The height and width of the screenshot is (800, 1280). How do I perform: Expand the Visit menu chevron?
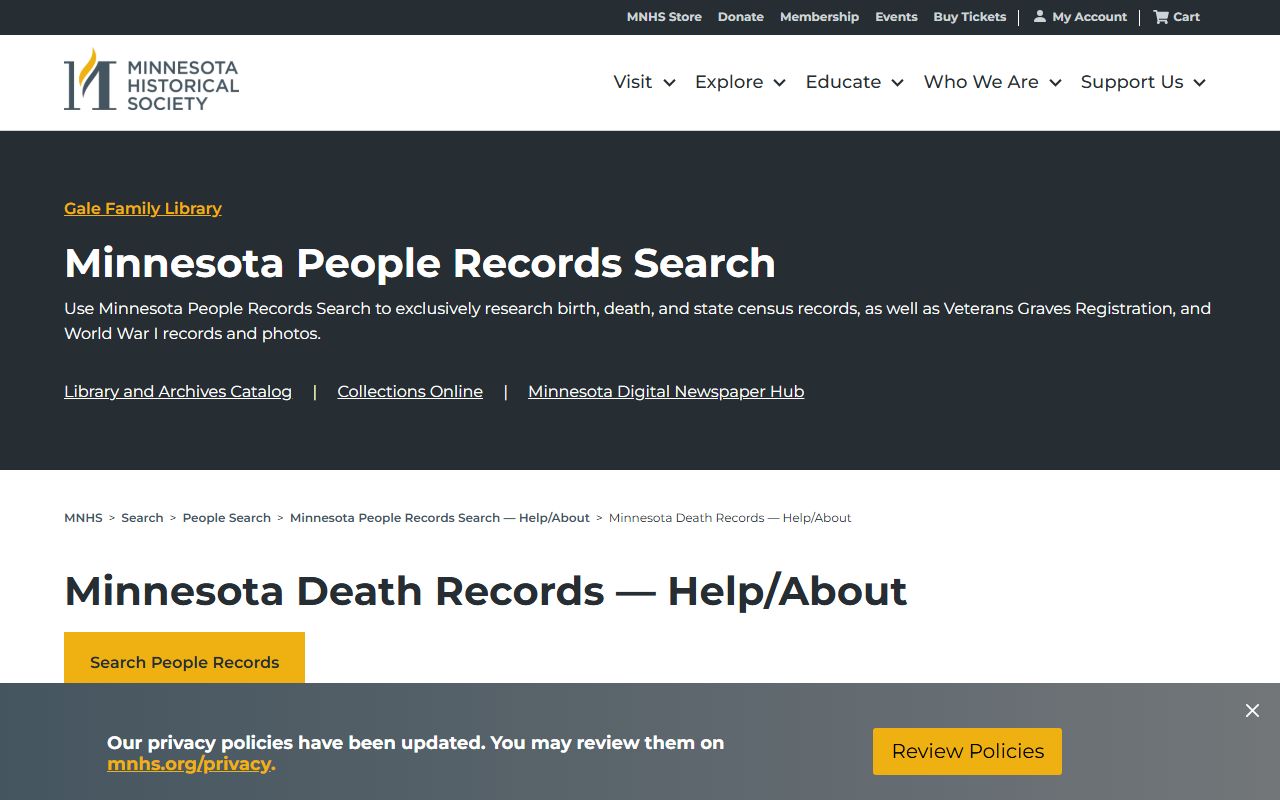[x=669, y=83]
